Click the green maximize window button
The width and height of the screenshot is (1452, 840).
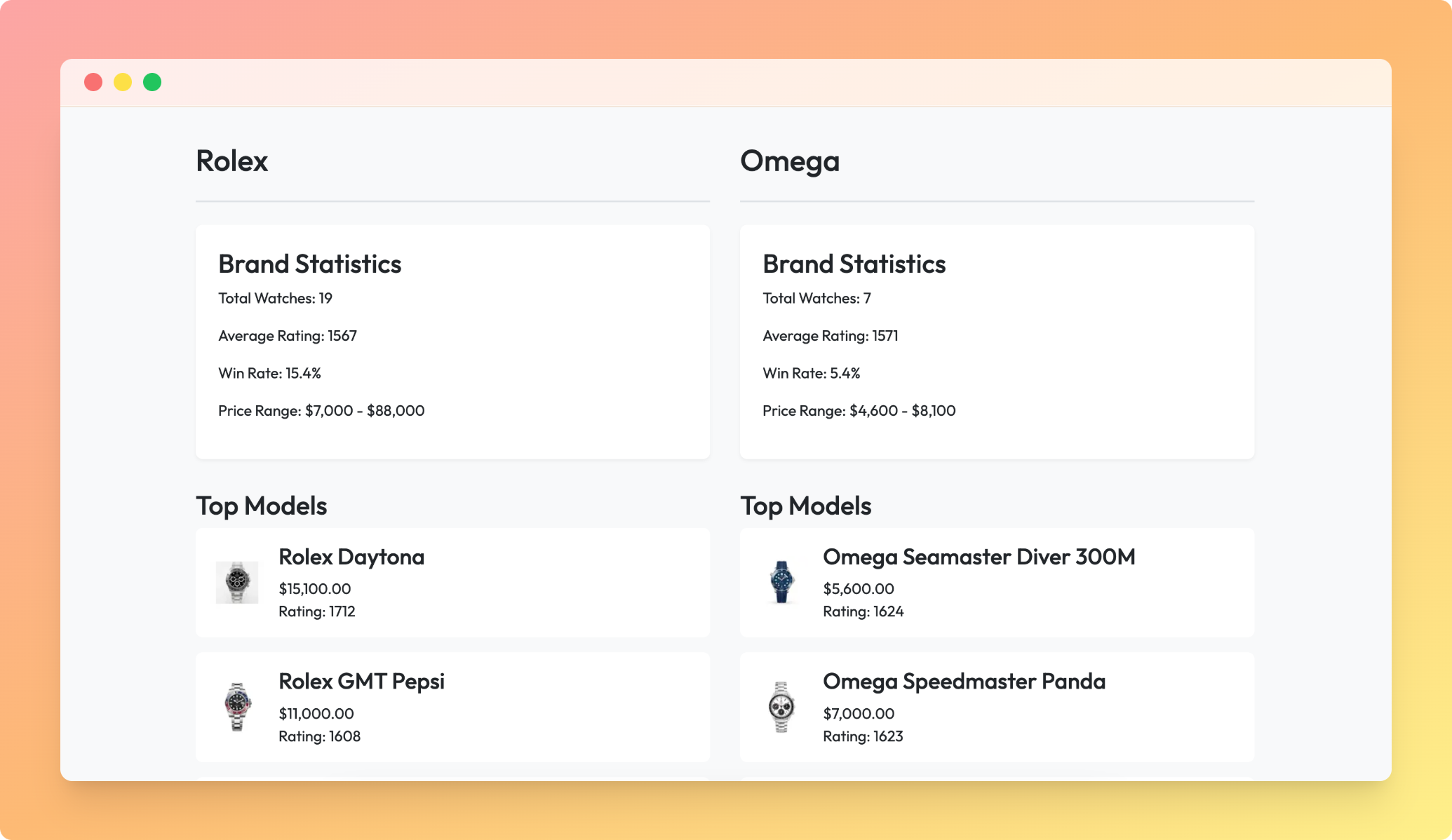[152, 82]
